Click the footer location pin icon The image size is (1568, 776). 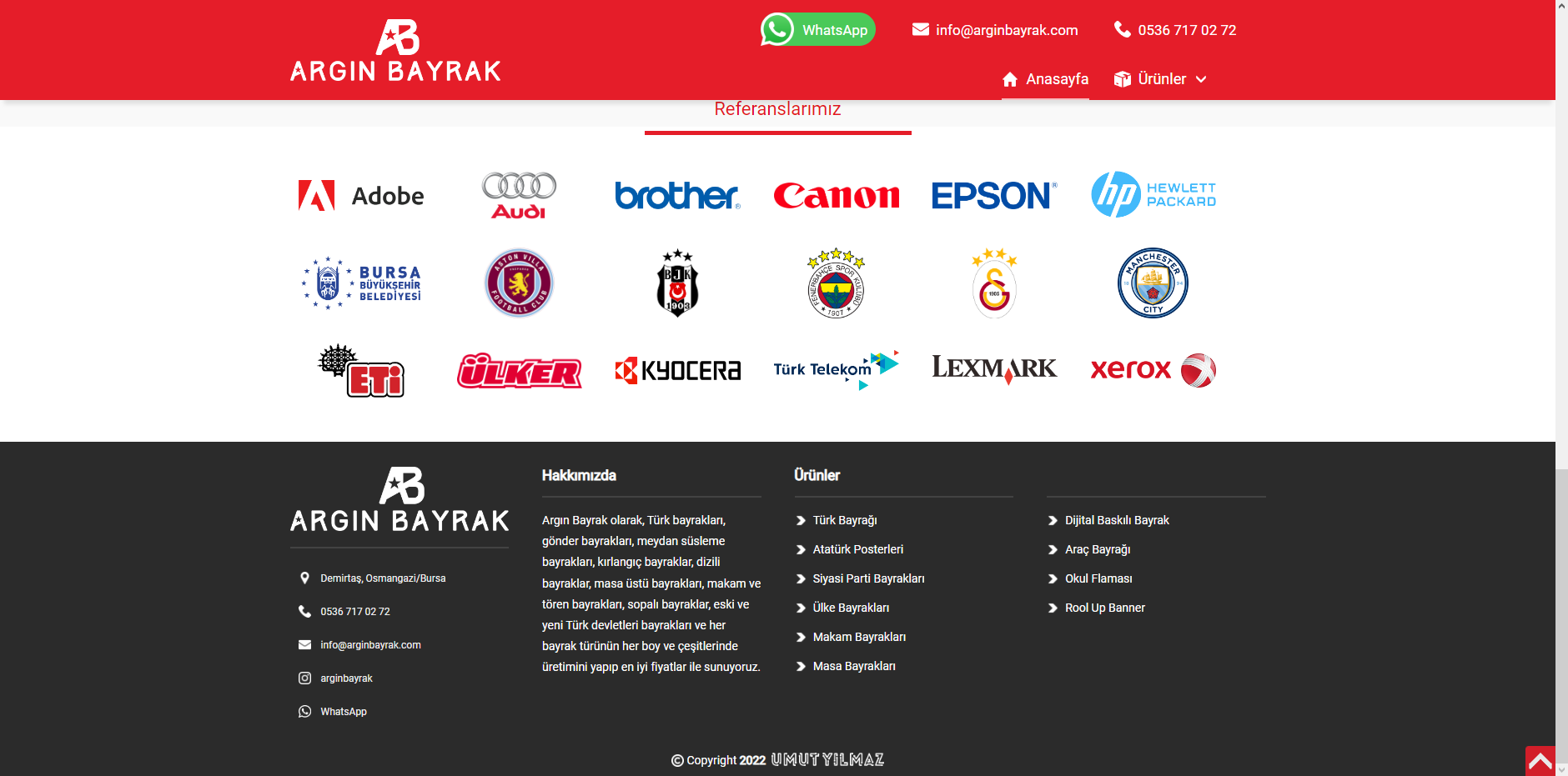[x=305, y=578]
